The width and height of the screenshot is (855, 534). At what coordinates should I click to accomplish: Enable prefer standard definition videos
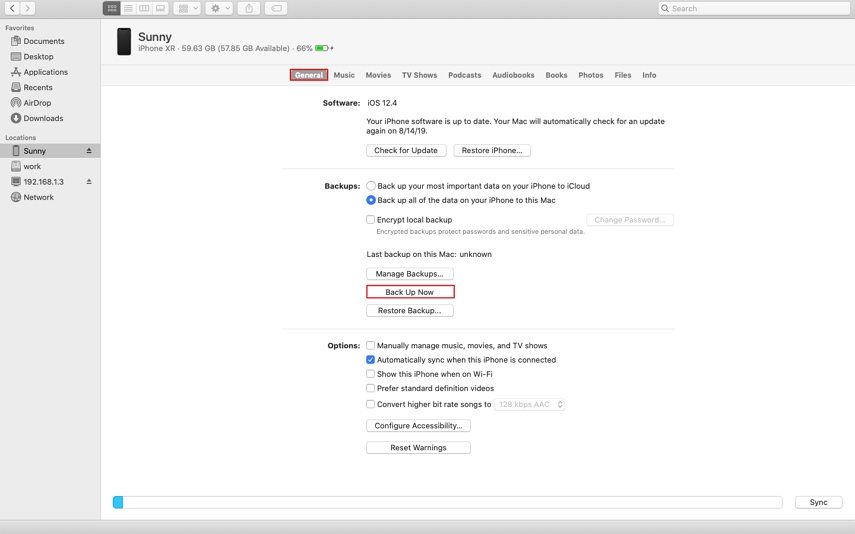click(371, 388)
